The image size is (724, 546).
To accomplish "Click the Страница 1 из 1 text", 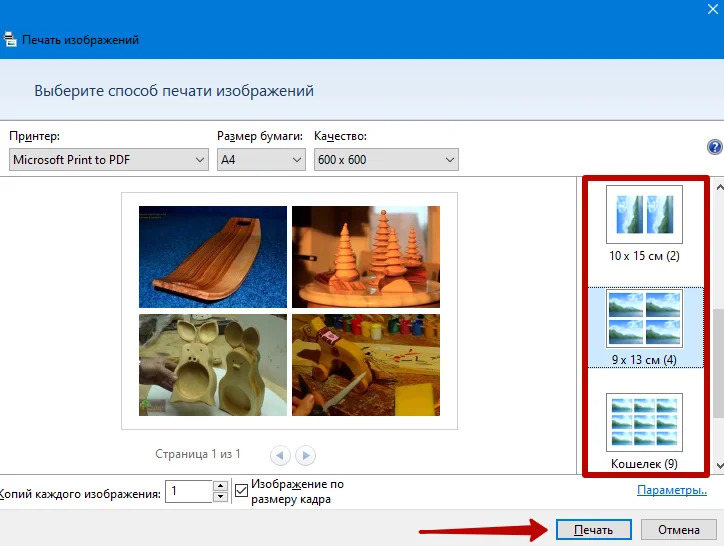I will (x=198, y=454).
